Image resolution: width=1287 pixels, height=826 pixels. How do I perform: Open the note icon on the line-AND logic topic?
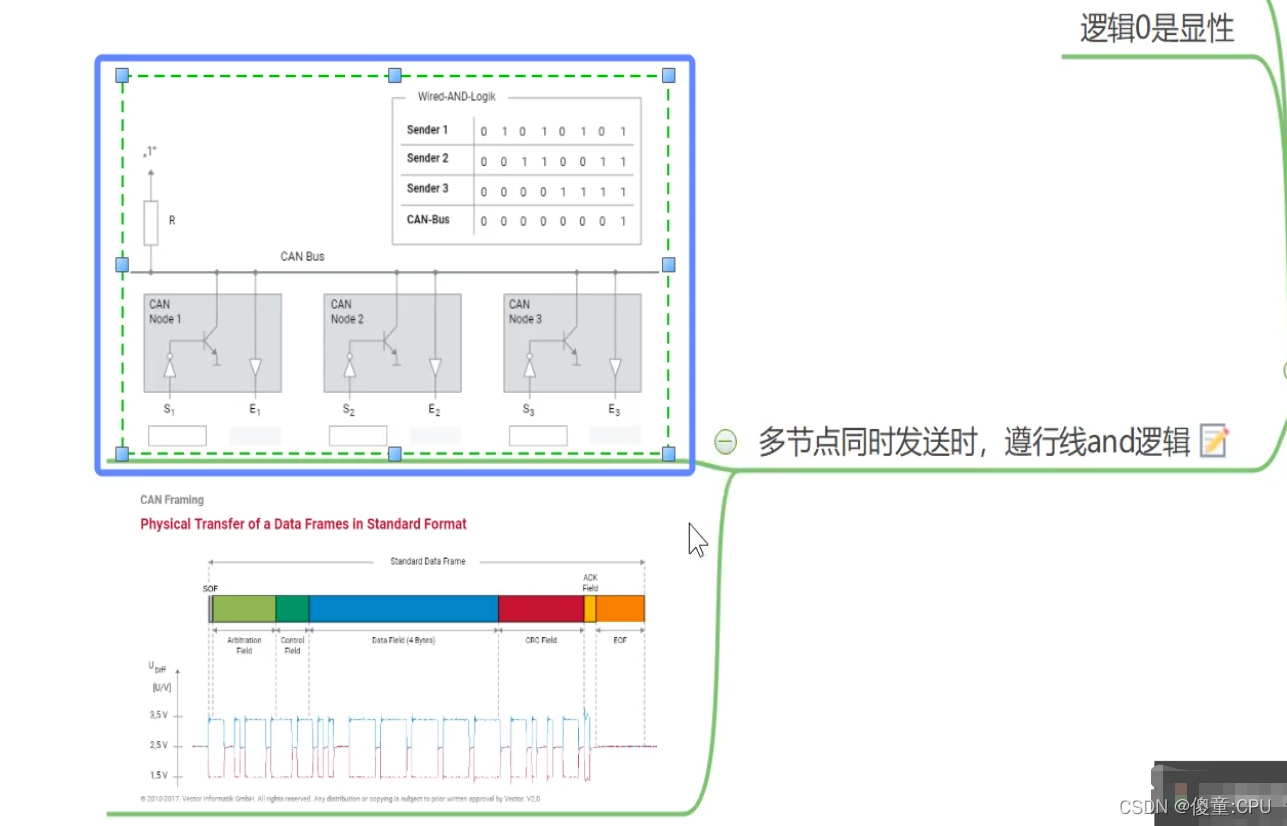pyautogui.click(x=1214, y=441)
